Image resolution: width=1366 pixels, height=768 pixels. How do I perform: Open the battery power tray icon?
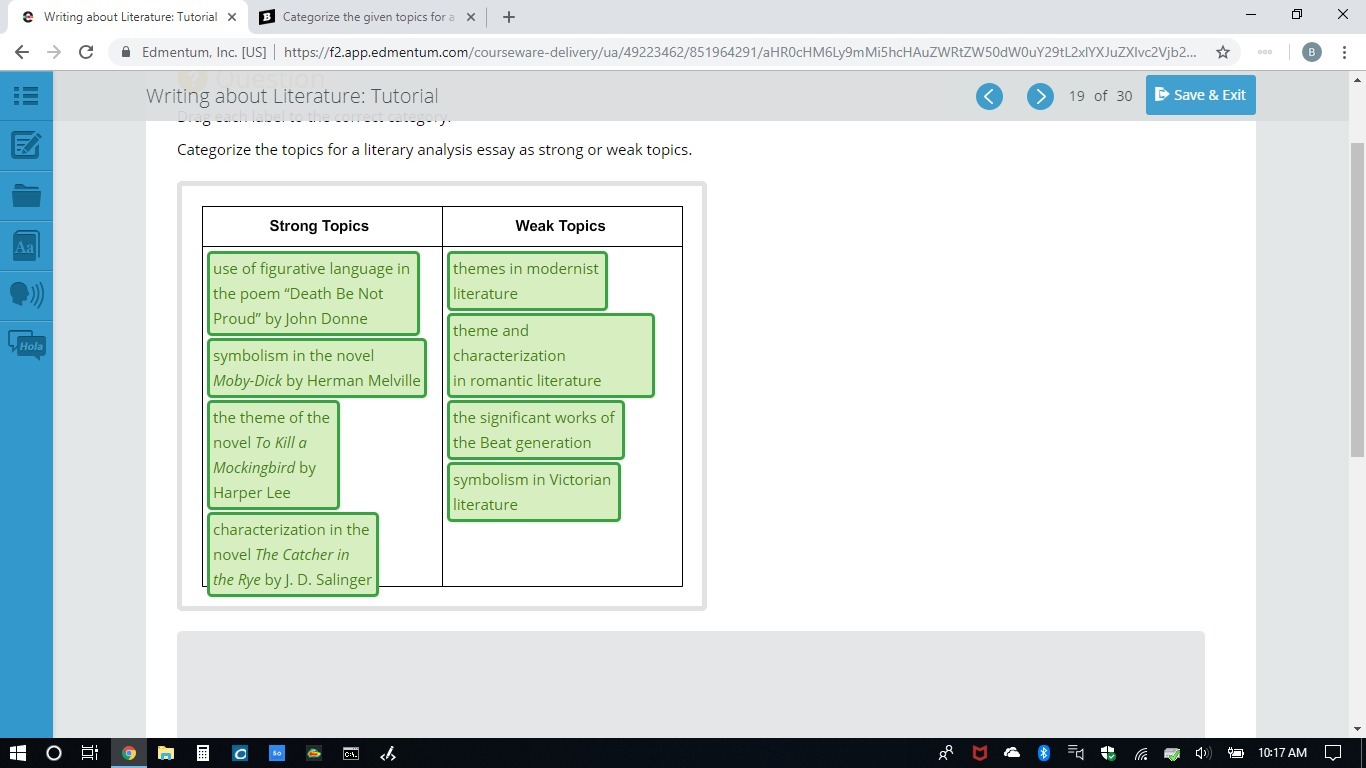coord(1235,753)
